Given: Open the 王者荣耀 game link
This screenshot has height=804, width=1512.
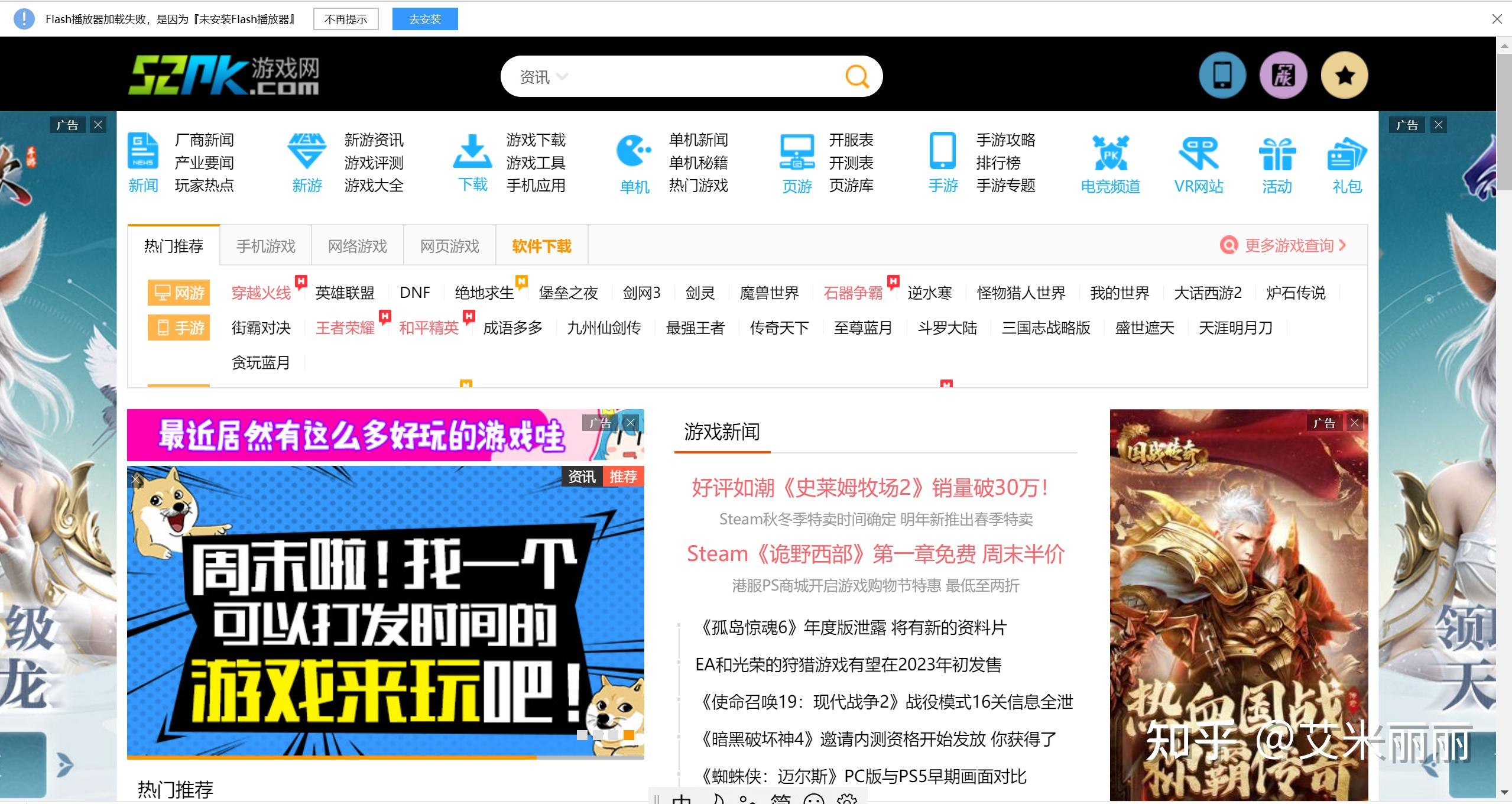Looking at the screenshot, I should [x=345, y=328].
